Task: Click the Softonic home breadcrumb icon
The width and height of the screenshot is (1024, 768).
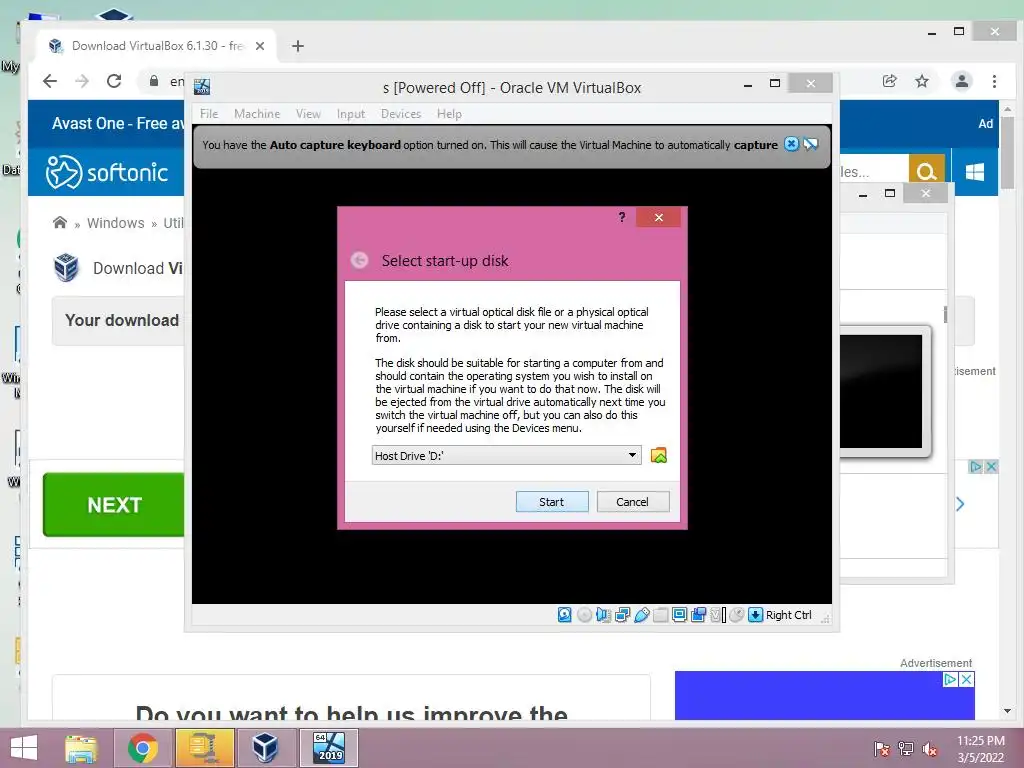Action: pyautogui.click(x=59, y=223)
